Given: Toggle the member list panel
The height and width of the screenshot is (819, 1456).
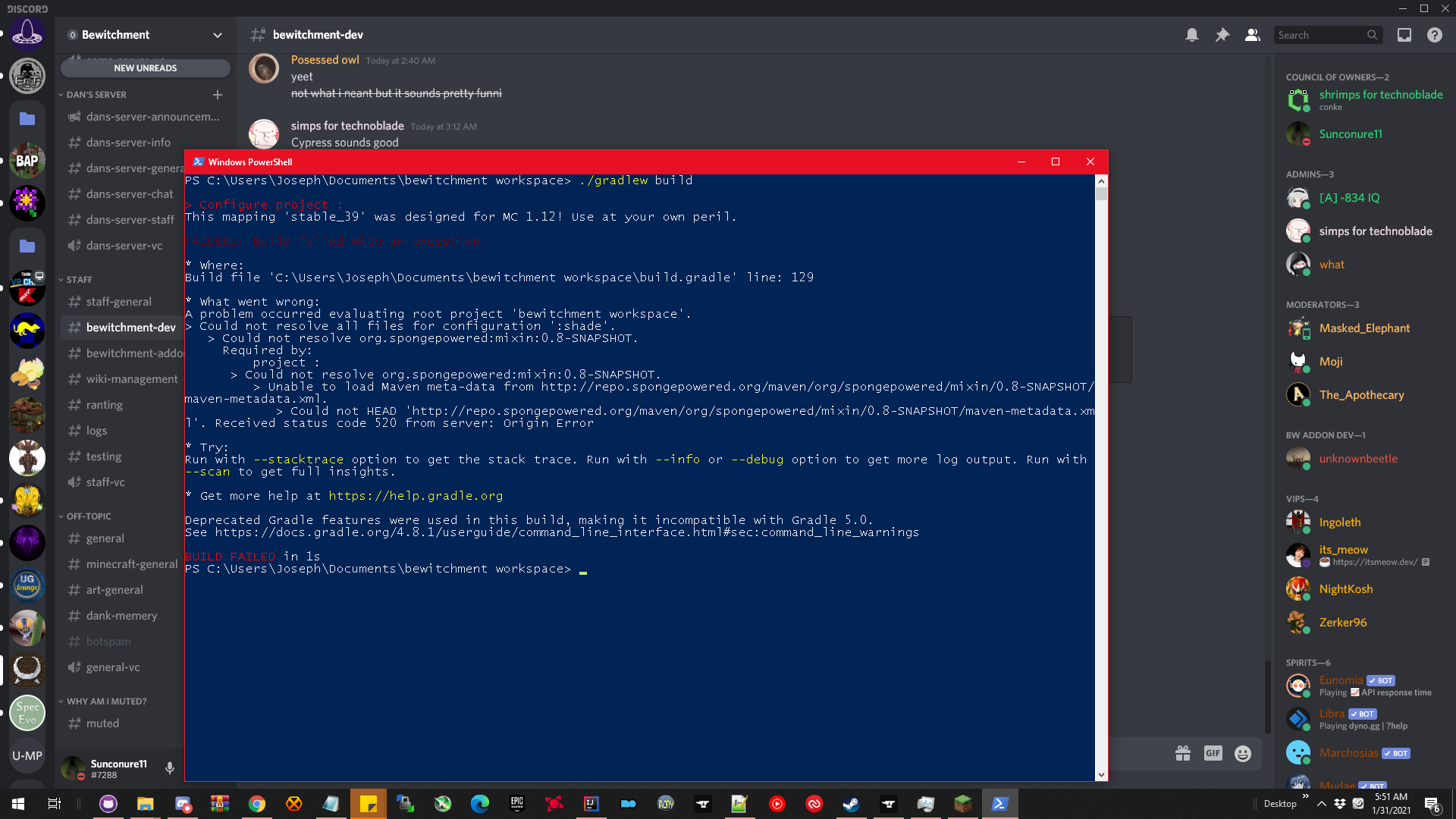Looking at the screenshot, I should tap(1252, 35).
